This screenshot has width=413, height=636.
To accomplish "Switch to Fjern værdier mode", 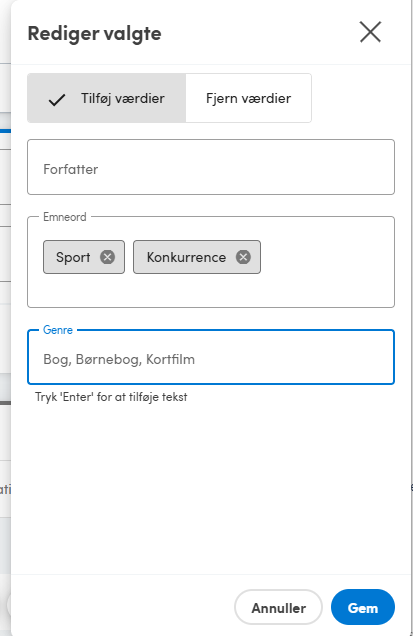I will [249, 98].
